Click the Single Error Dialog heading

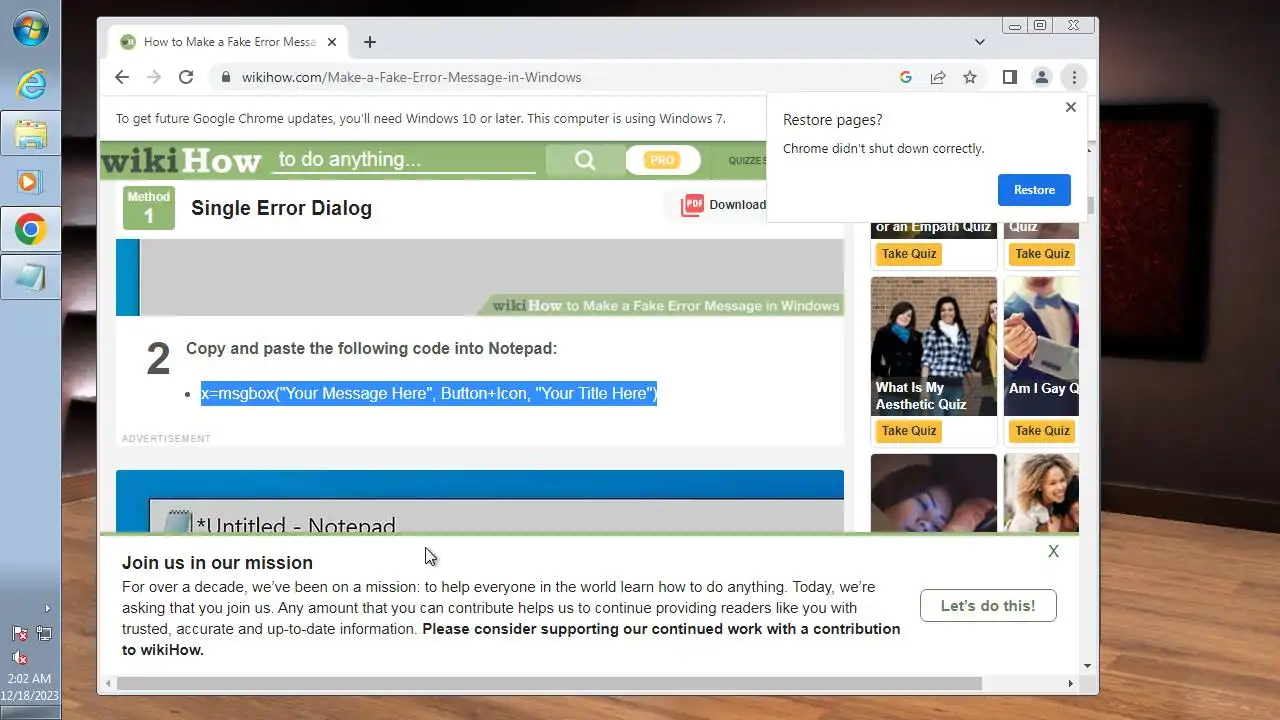click(x=281, y=208)
